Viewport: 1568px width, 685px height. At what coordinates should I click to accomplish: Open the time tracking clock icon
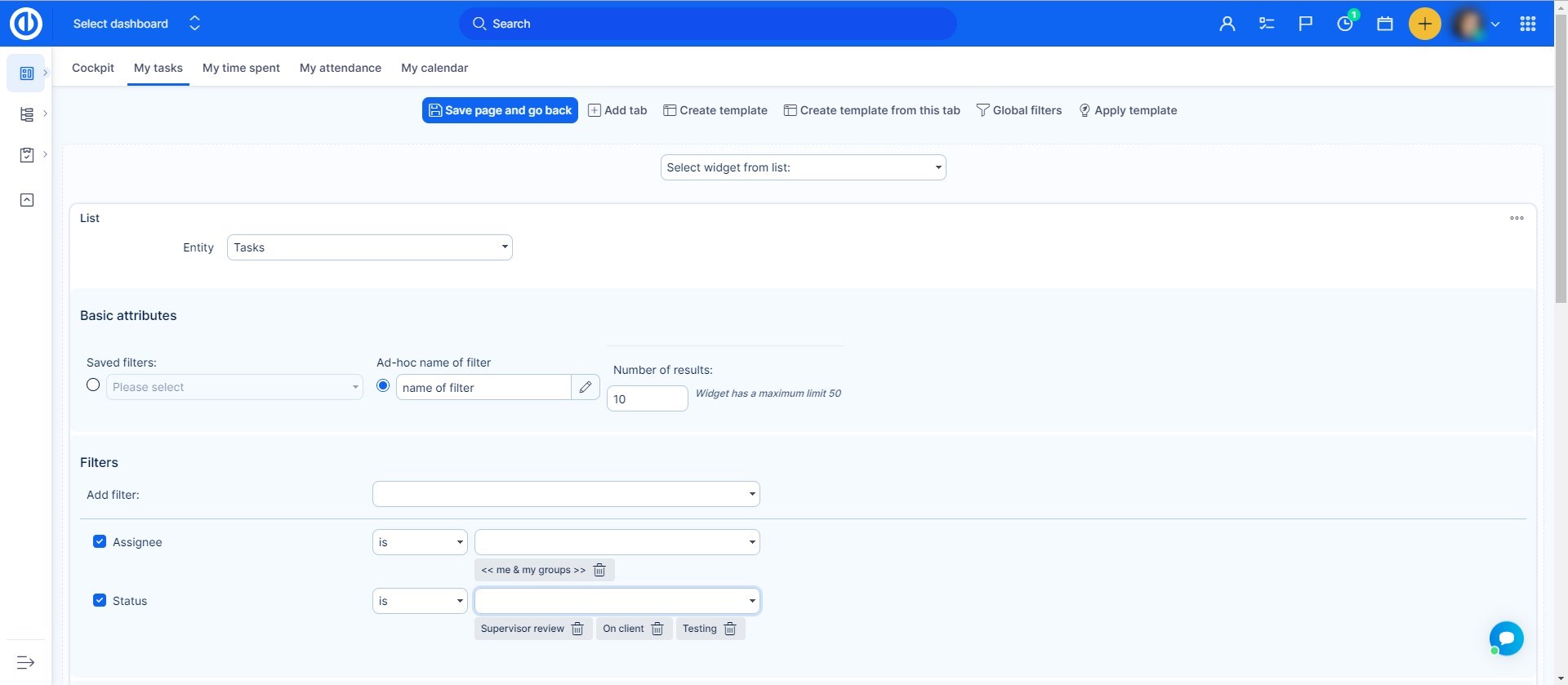[1345, 24]
